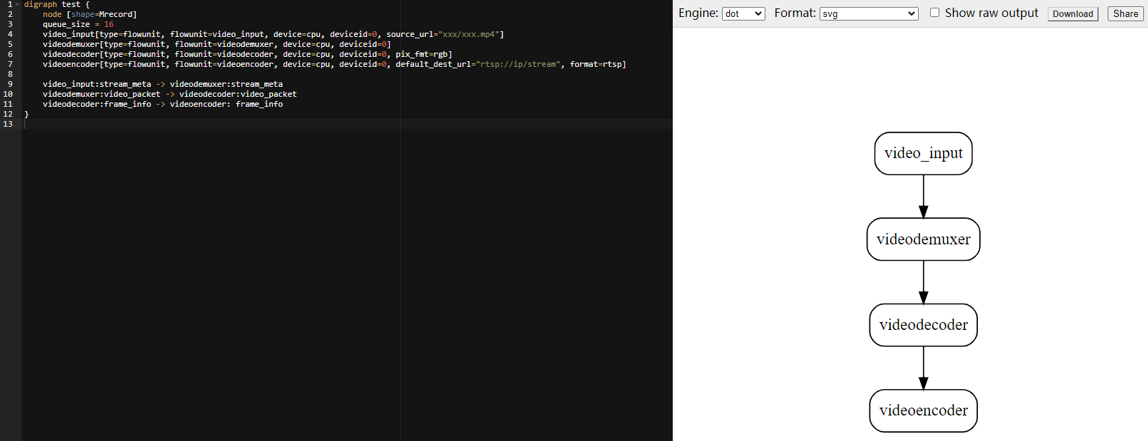Viewport: 1148px width, 441px height.
Task: Click the arrow from videodecoder to videoencoder
Action: tap(923, 368)
